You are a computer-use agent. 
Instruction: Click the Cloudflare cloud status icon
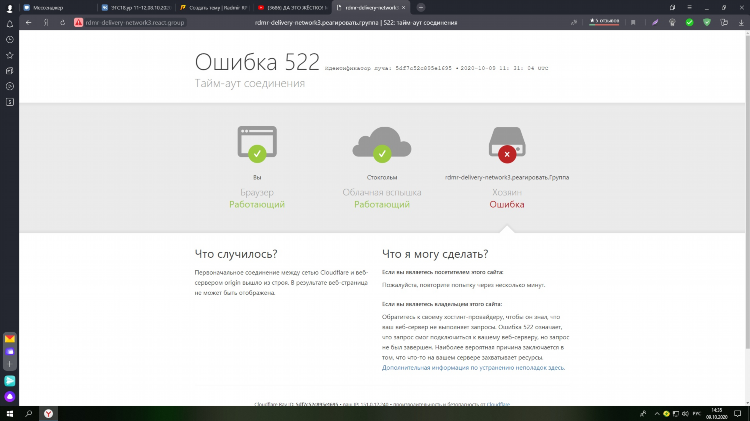[x=382, y=144]
